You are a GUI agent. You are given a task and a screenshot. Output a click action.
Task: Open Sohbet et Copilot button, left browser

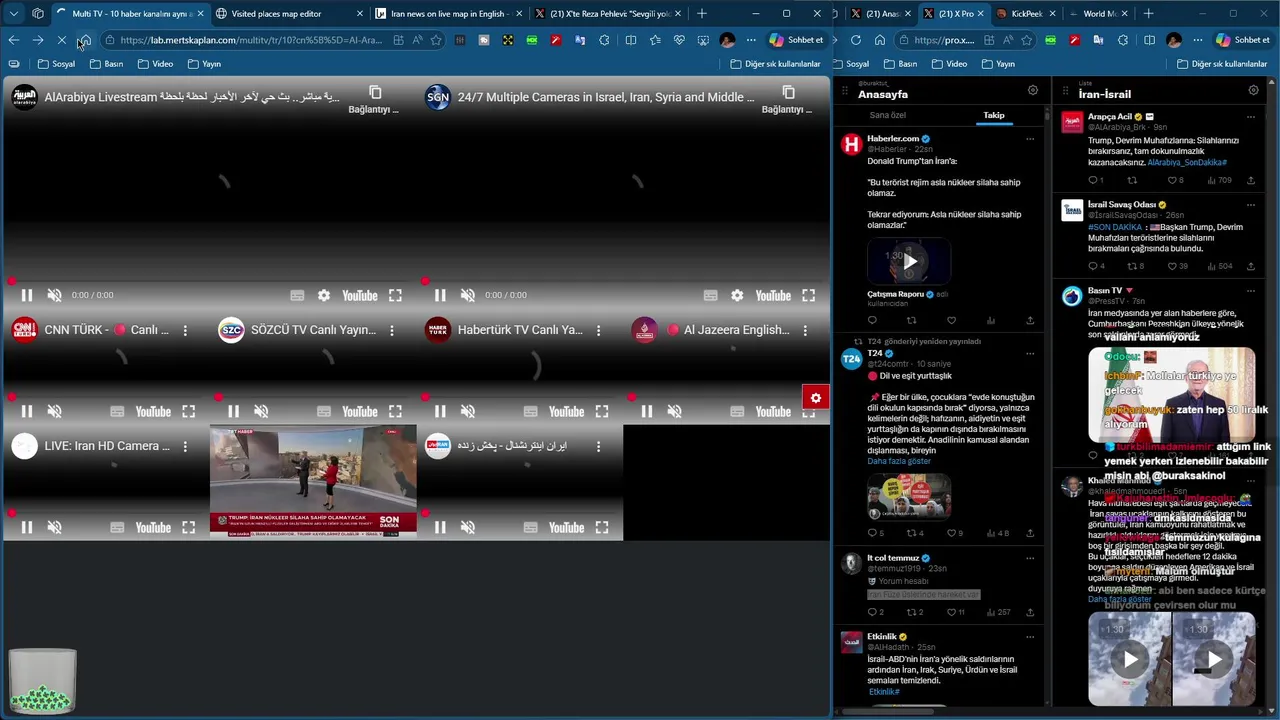(x=796, y=40)
